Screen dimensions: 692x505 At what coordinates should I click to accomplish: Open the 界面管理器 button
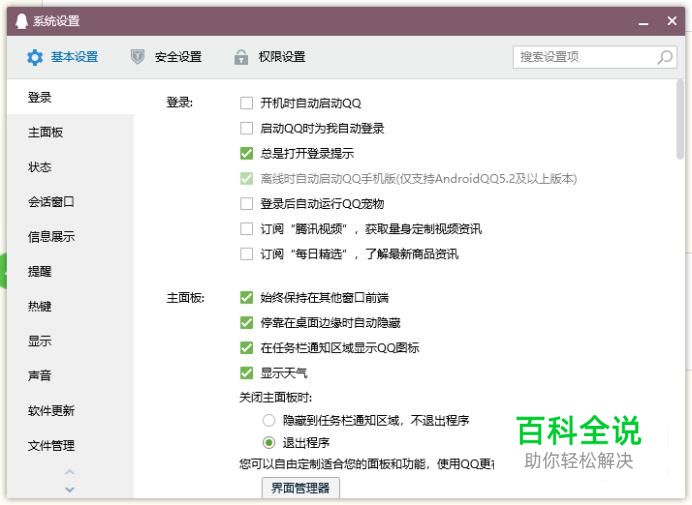(301, 488)
